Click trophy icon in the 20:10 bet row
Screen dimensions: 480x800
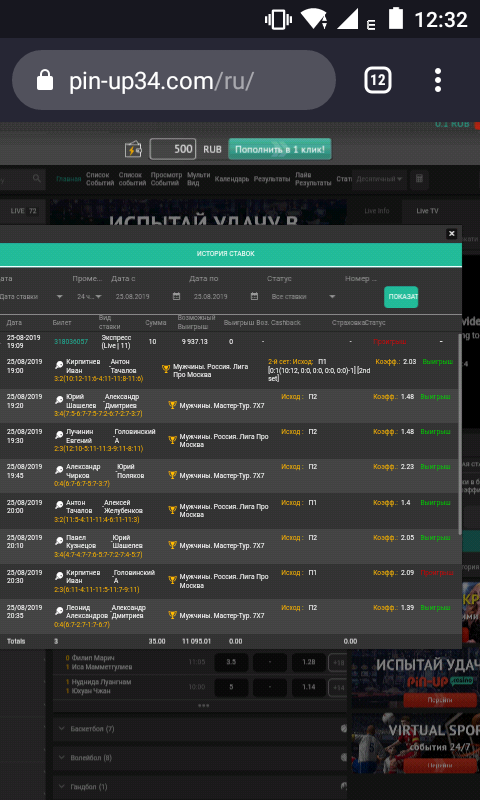pos(172,545)
